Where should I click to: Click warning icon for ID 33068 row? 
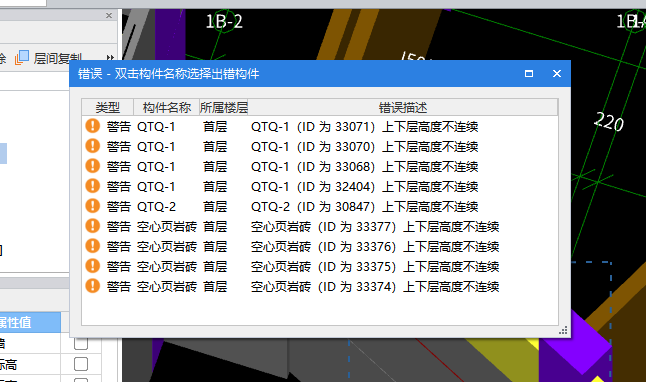click(93, 166)
